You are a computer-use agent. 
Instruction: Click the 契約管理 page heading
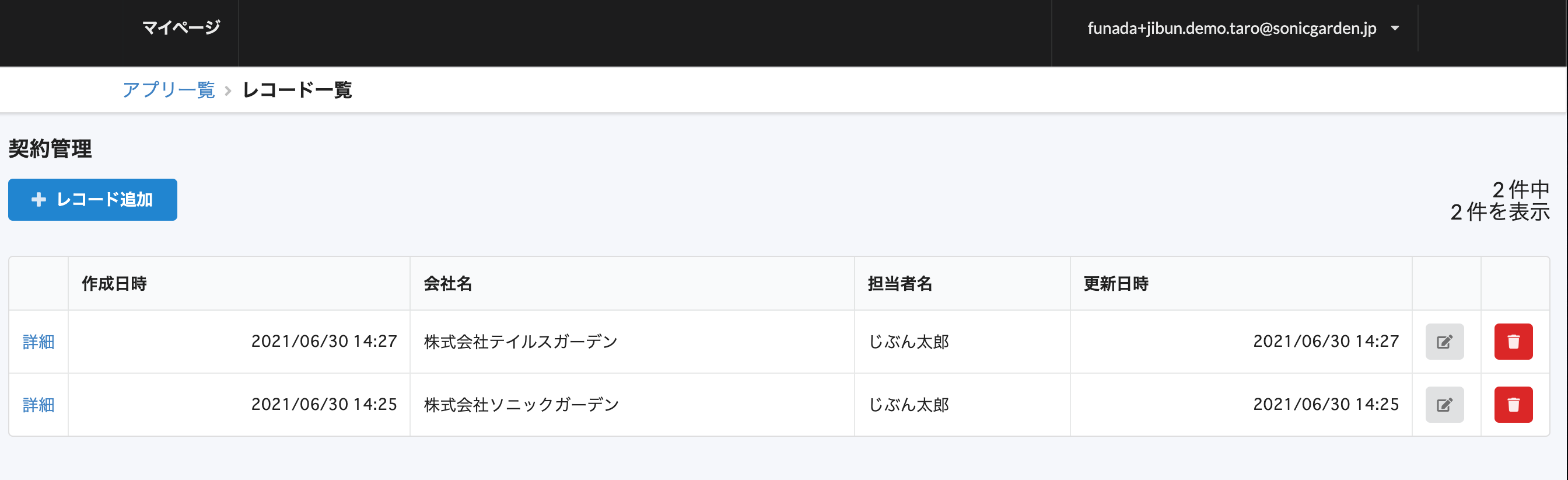click(x=50, y=149)
